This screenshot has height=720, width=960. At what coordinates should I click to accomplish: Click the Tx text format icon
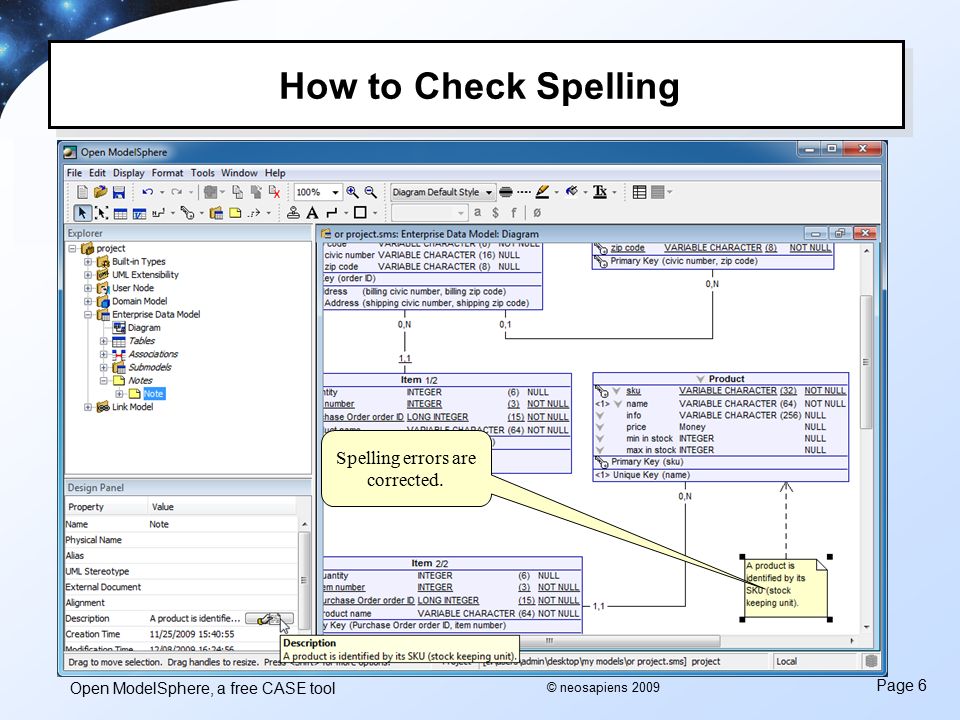[x=600, y=192]
